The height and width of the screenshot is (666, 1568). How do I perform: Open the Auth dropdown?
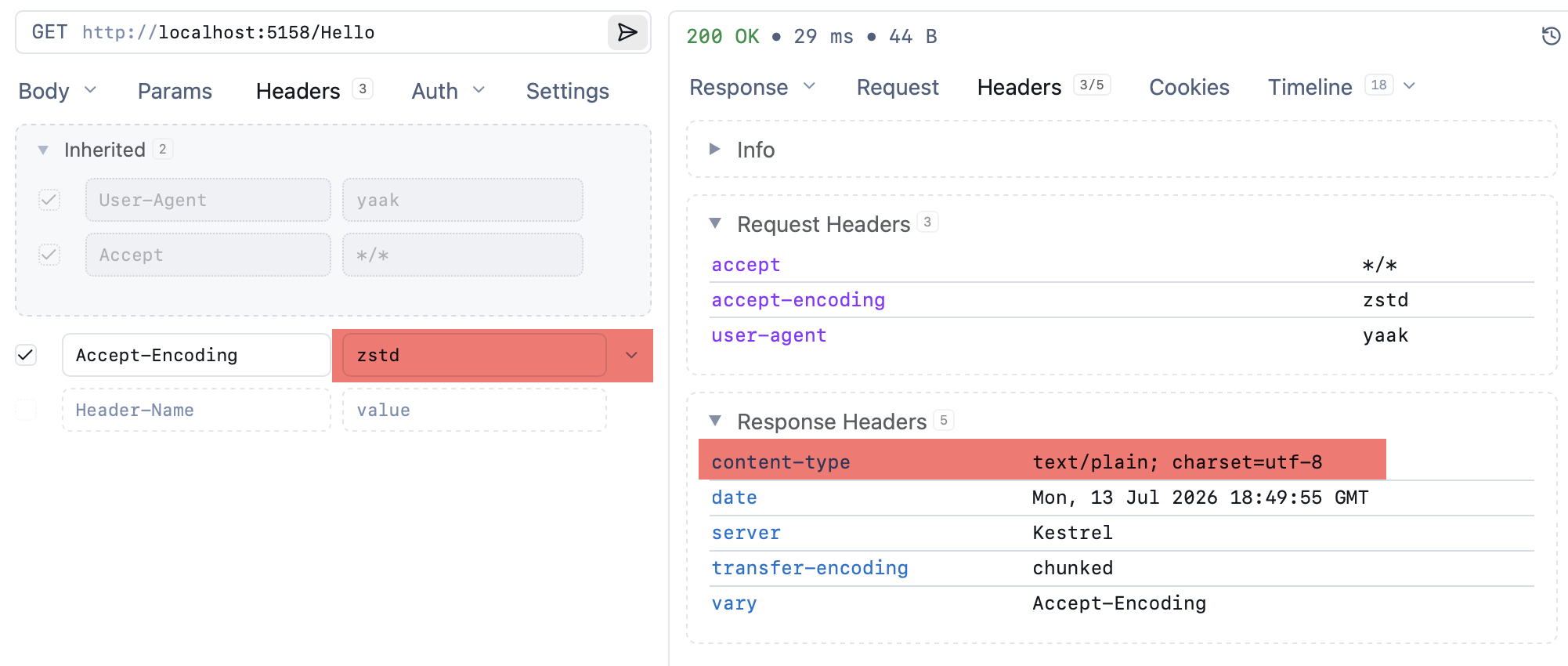(448, 91)
